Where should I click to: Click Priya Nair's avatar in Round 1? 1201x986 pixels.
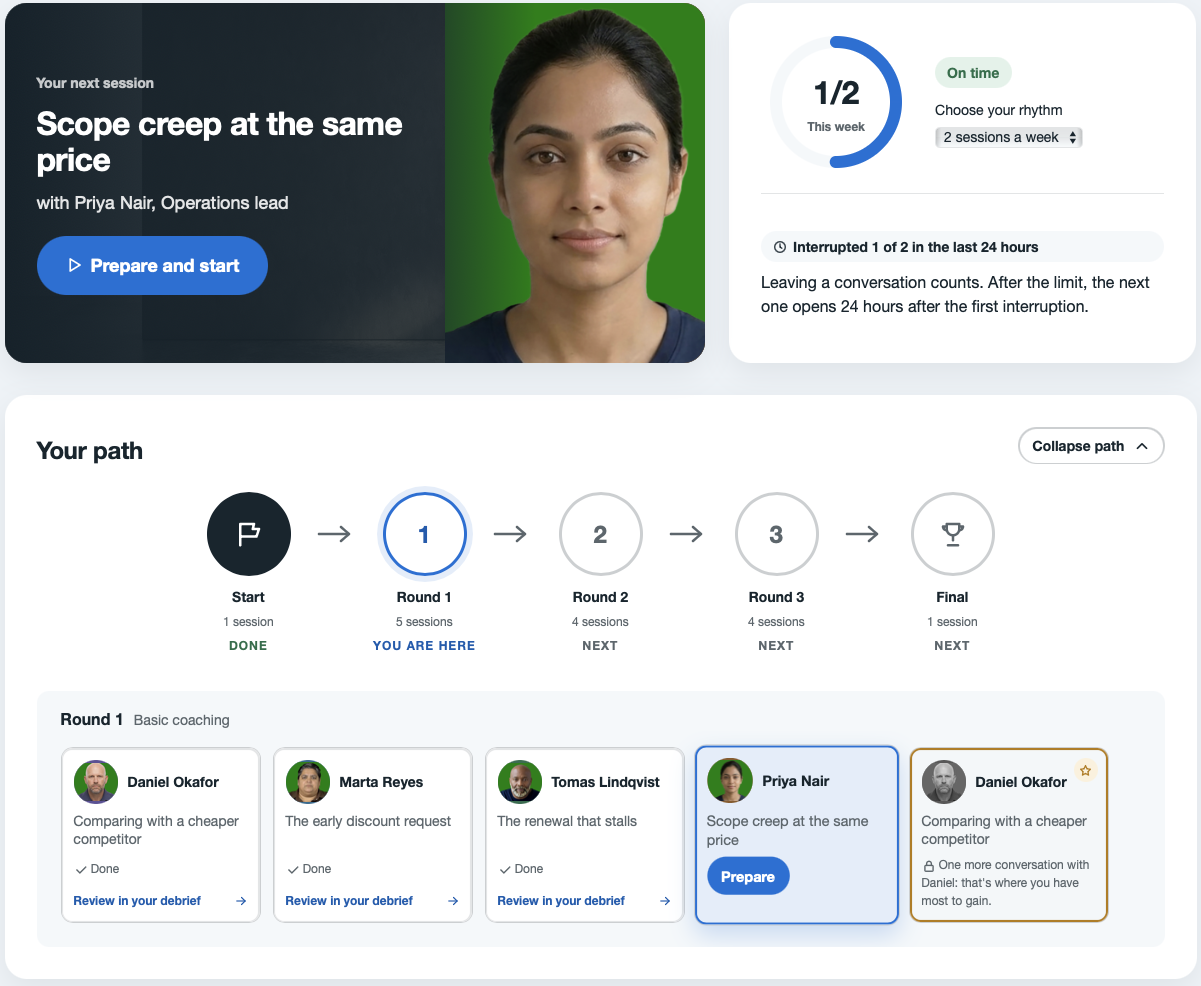729,781
